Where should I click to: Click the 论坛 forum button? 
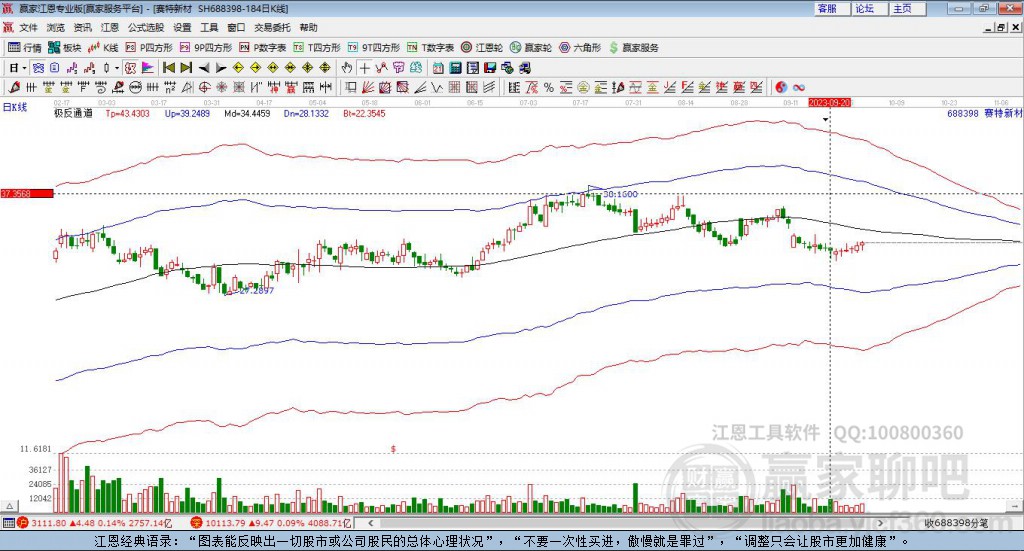coord(871,8)
